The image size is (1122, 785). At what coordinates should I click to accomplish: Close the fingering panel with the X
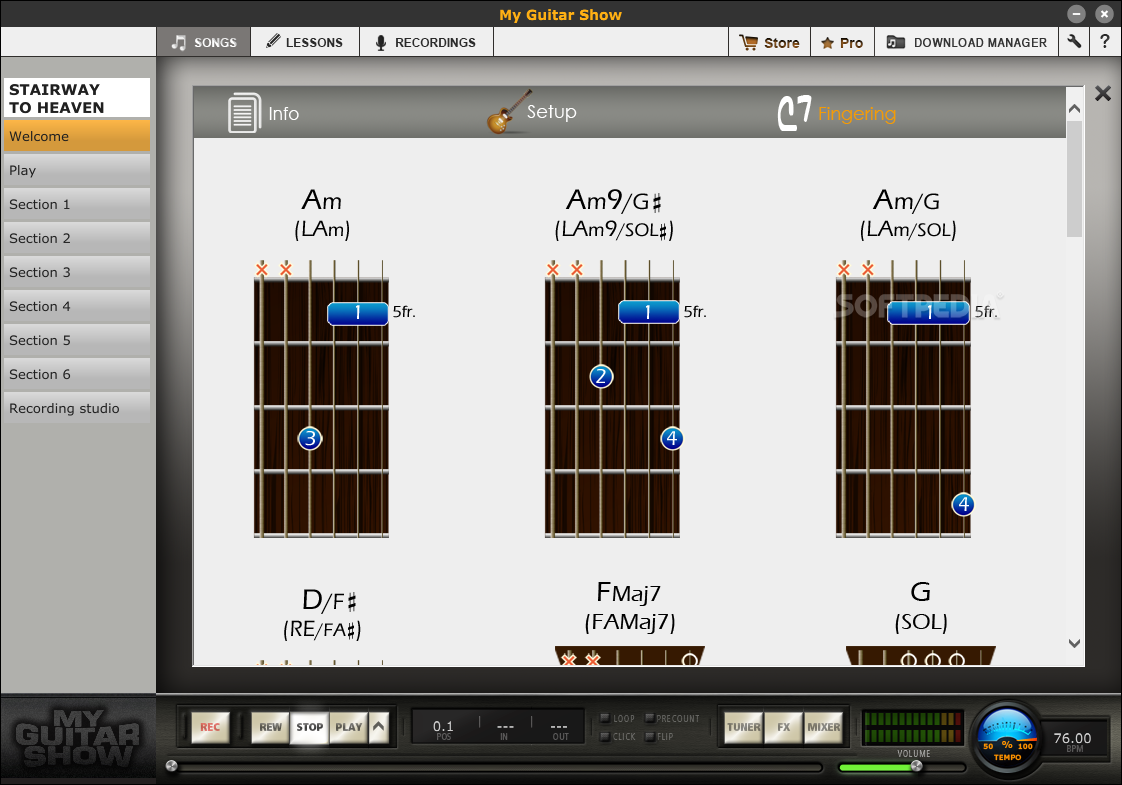1103,93
